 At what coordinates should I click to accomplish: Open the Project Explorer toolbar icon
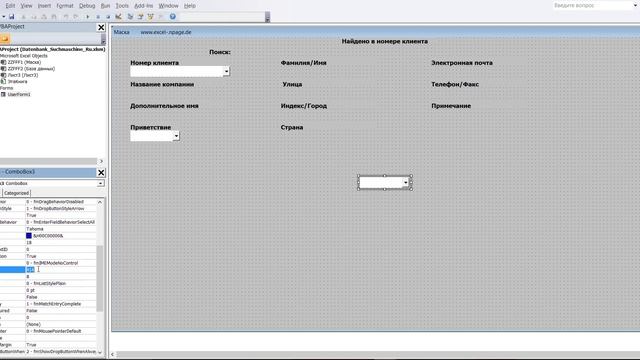(x=130, y=17)
